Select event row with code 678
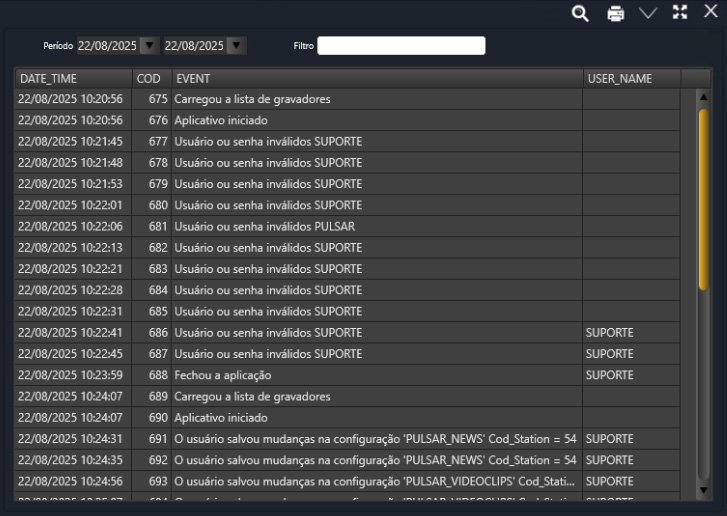The image size is (727, 516). click(x=347, y=163)
